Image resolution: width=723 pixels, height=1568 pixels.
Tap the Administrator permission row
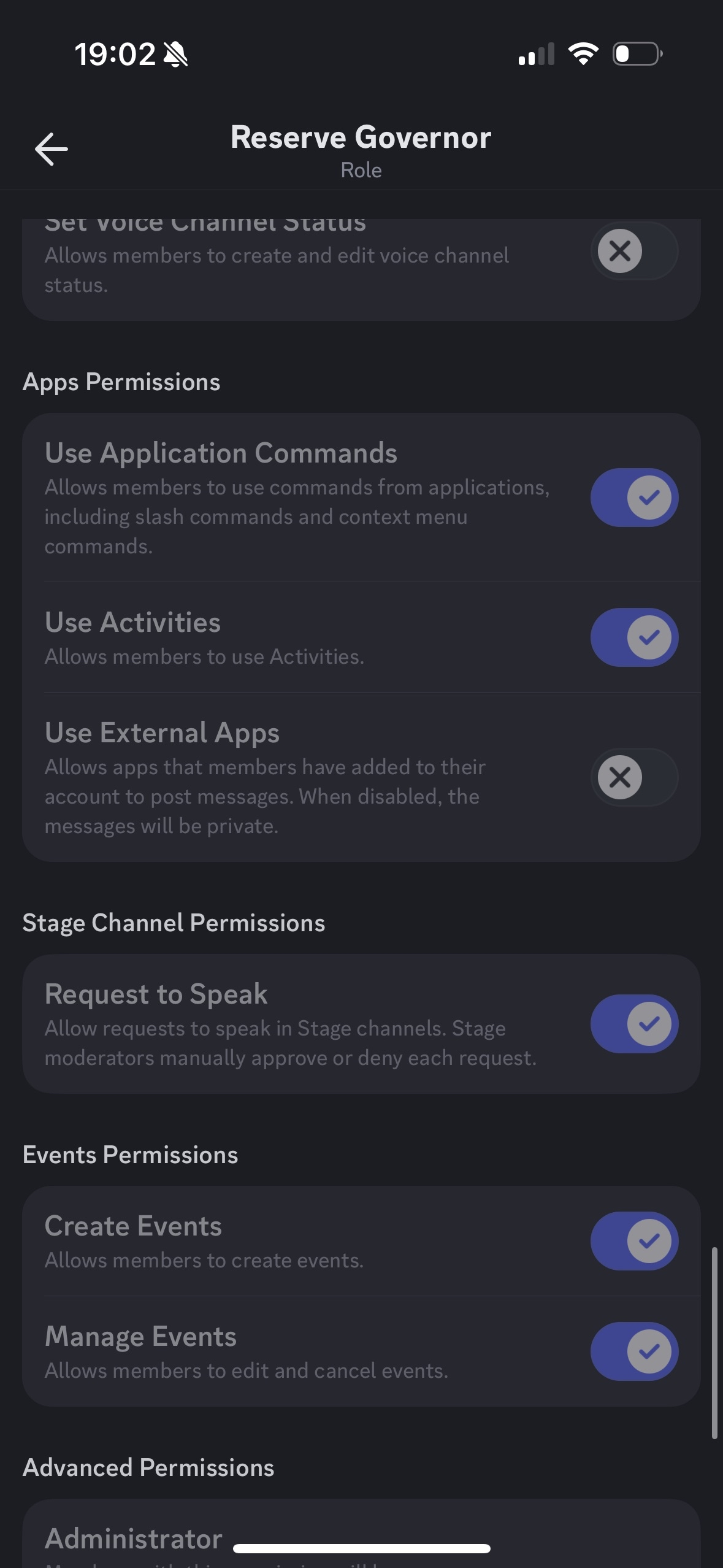pos(134,1539)
